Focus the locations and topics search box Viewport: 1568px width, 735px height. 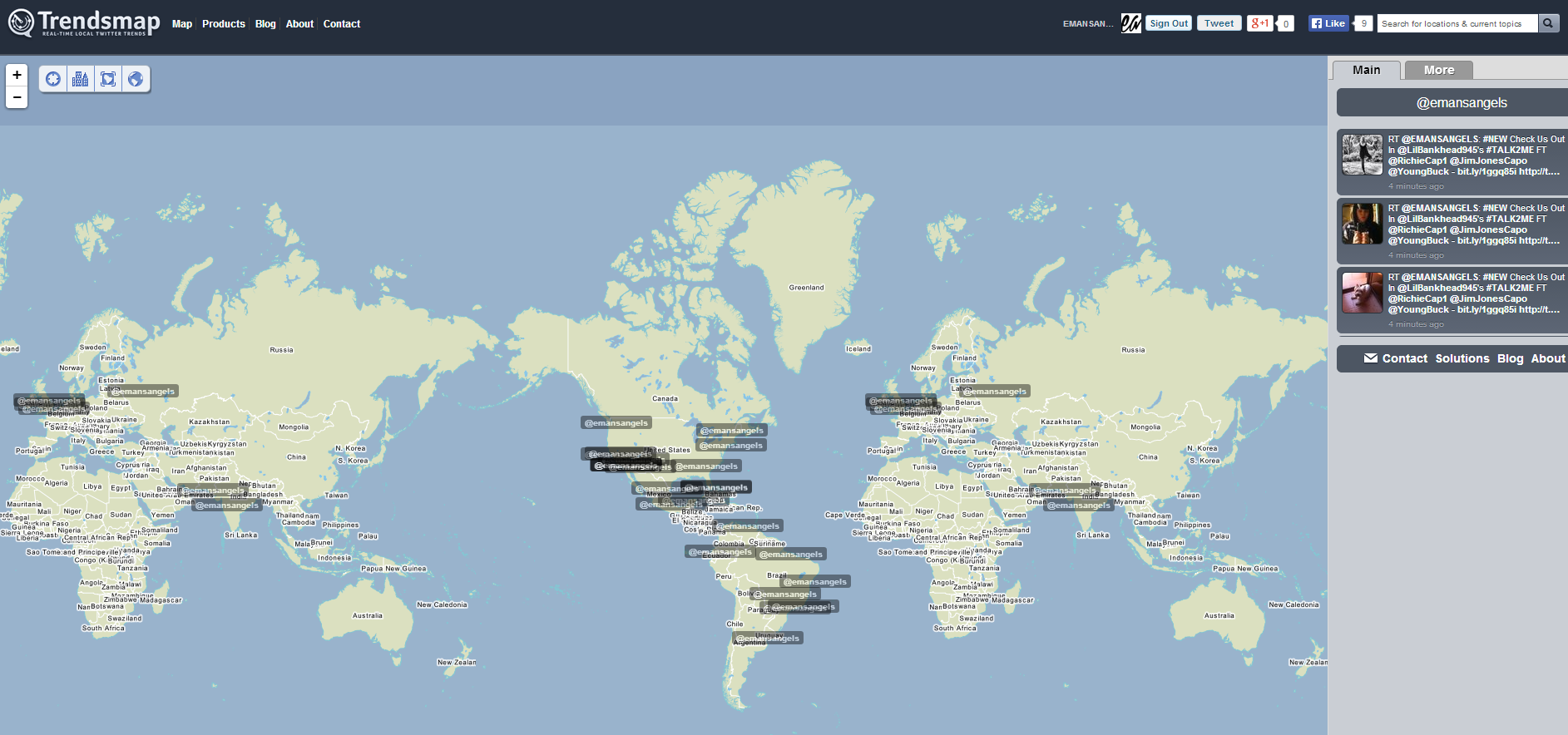(1457, 23)
